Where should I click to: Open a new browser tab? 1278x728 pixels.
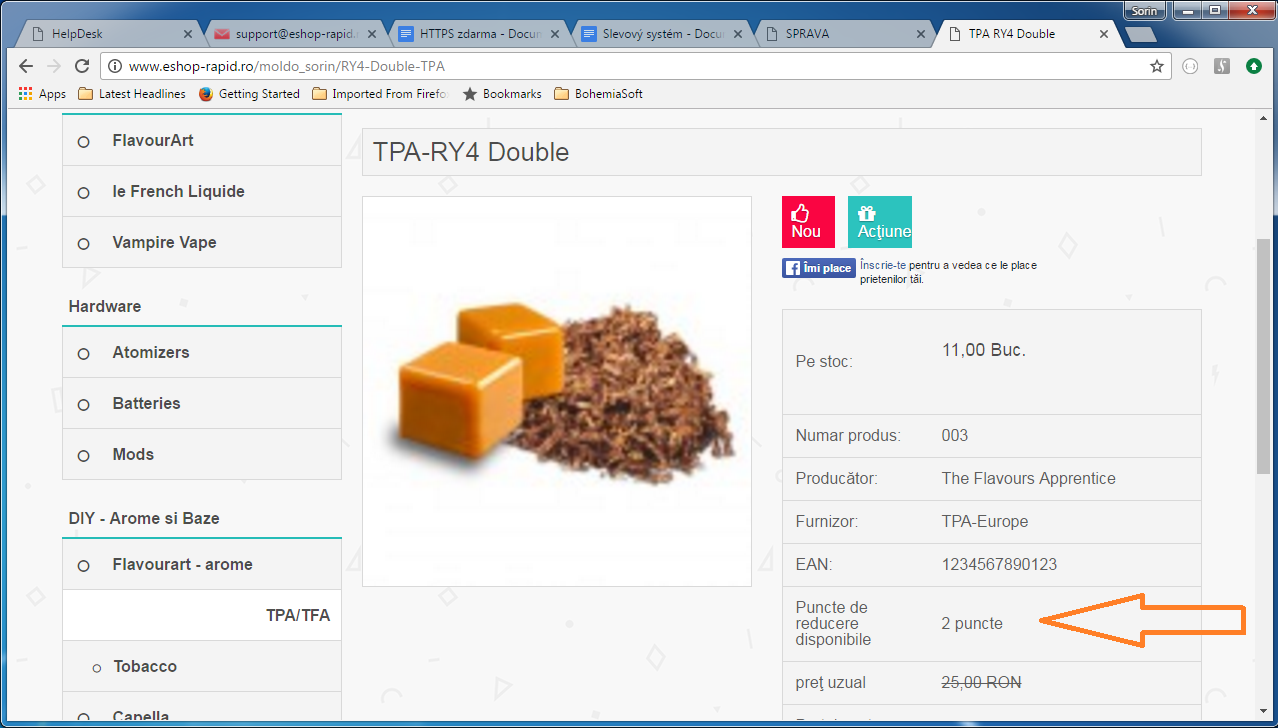1141,35
